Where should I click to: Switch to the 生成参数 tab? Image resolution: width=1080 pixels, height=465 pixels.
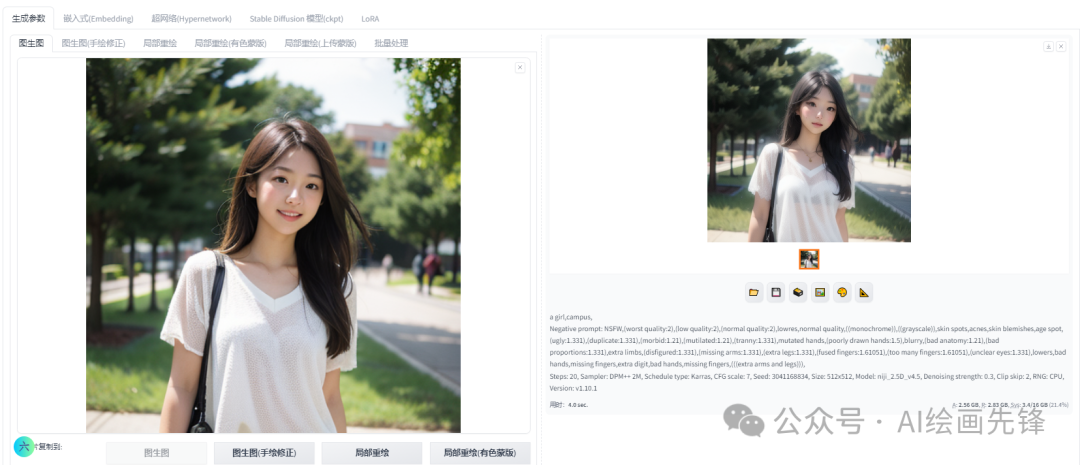28,19
